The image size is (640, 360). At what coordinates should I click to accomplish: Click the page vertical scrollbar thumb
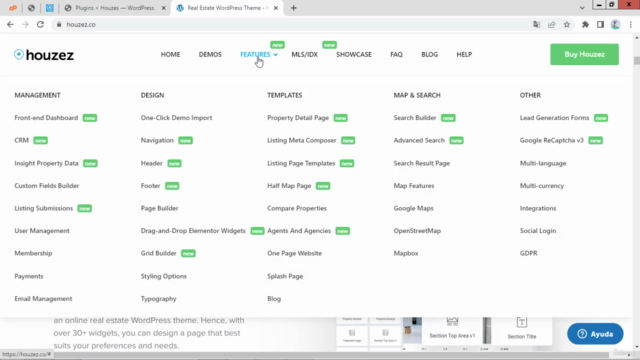[637, 60]
